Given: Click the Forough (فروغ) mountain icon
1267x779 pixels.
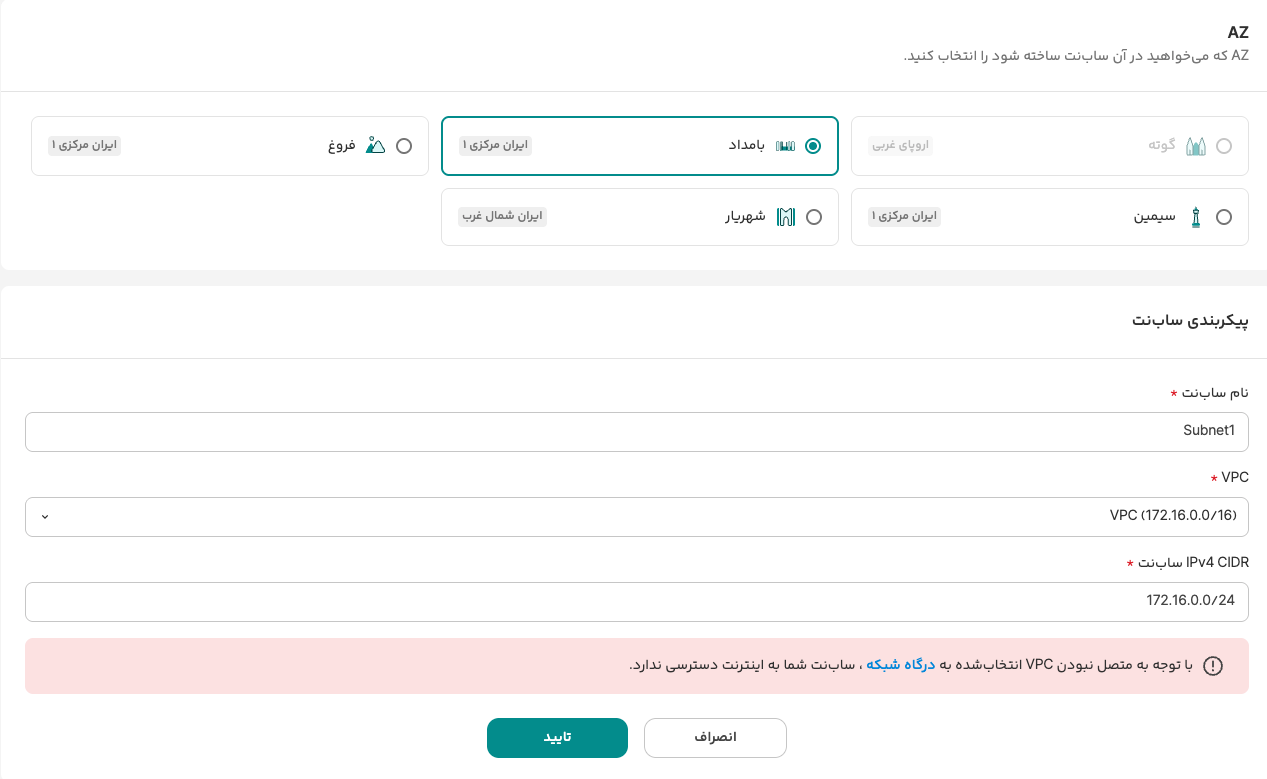Looking at the screenshot, I should tap(375, 146).
